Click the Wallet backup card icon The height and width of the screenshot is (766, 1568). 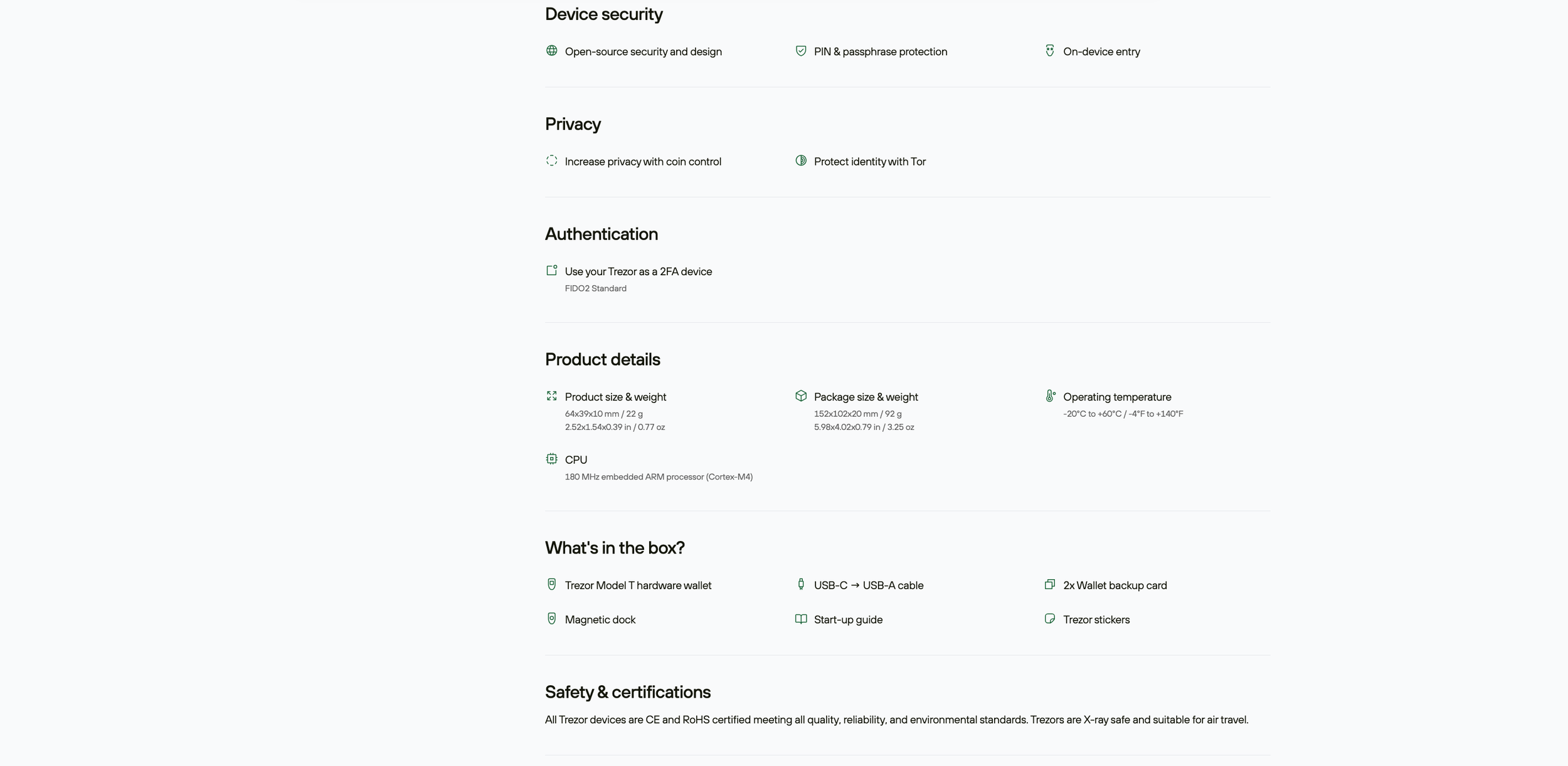click(1049, 584)
